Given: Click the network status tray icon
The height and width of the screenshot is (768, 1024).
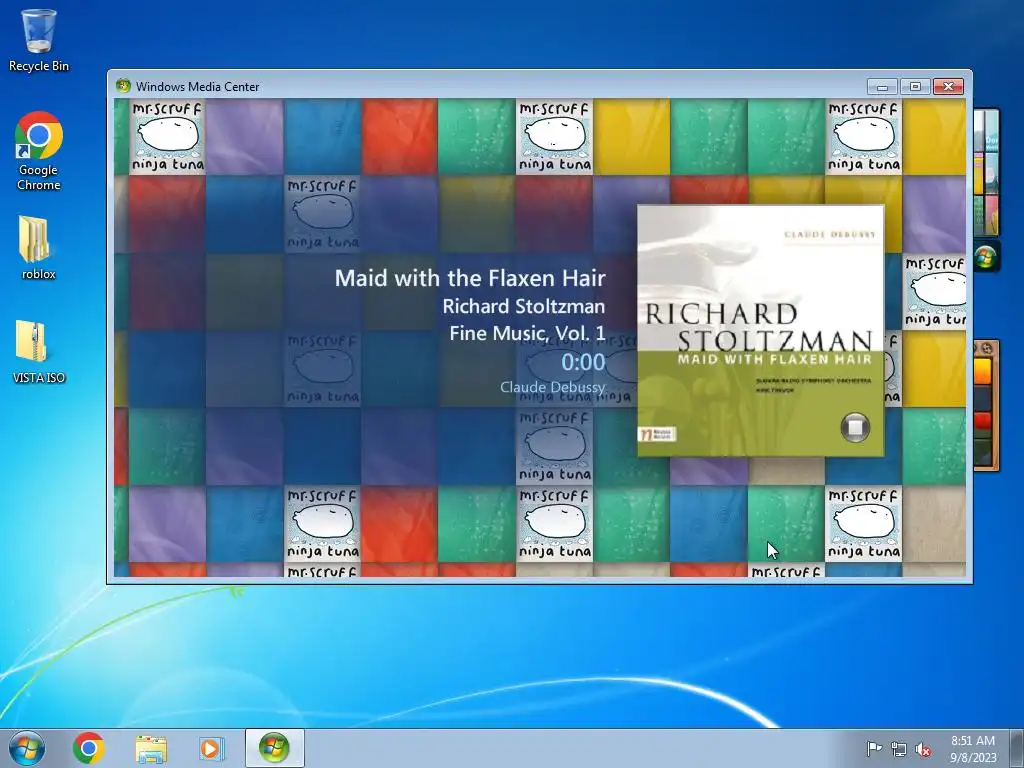Looking at the screenshot, I should coord(899,749).
